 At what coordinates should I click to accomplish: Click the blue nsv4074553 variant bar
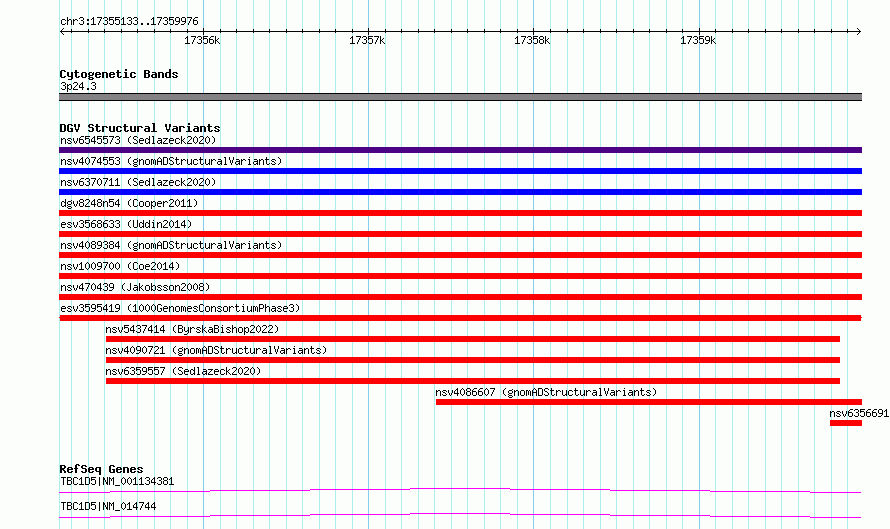460,171
